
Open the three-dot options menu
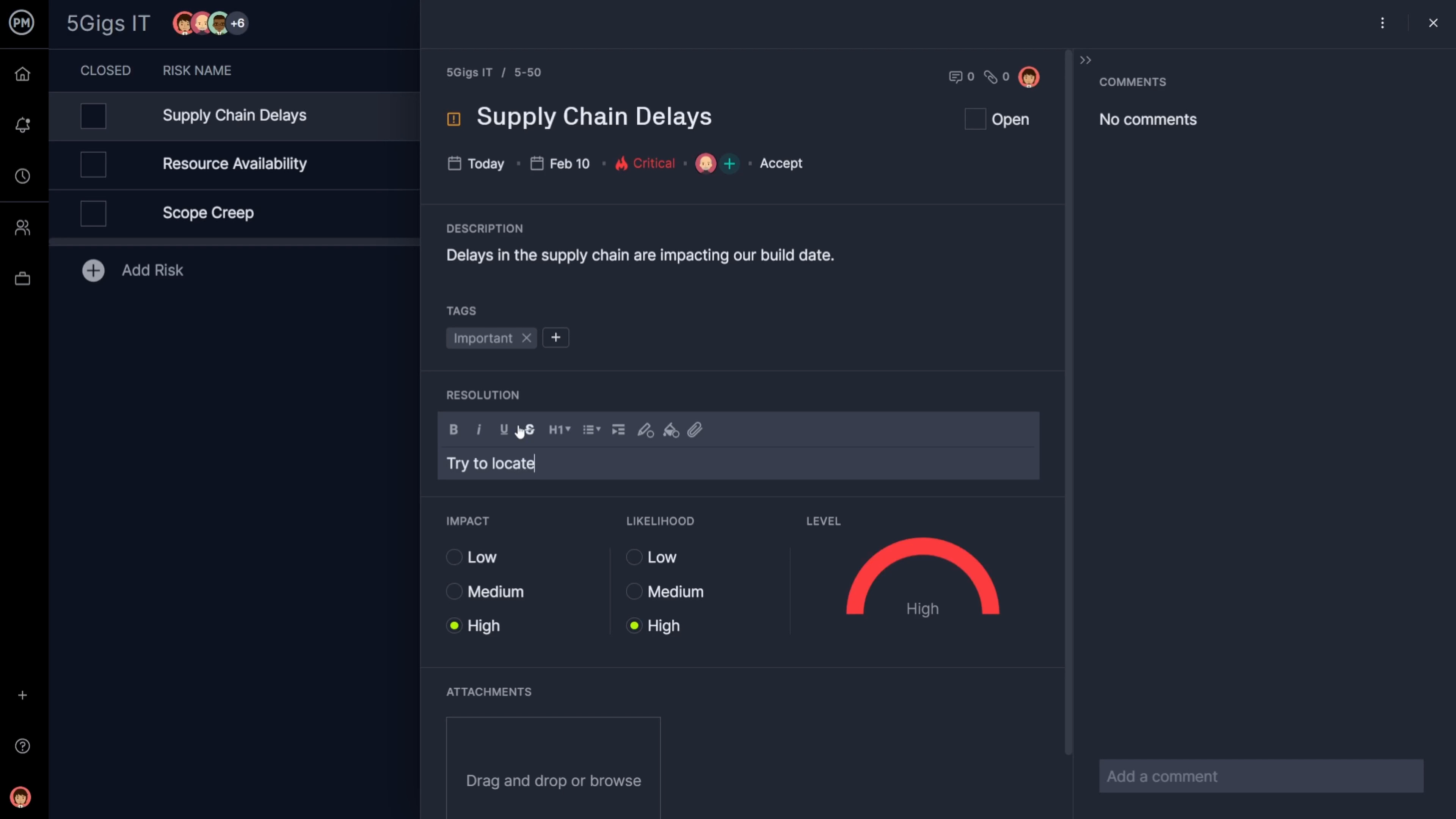point(1382,23)
